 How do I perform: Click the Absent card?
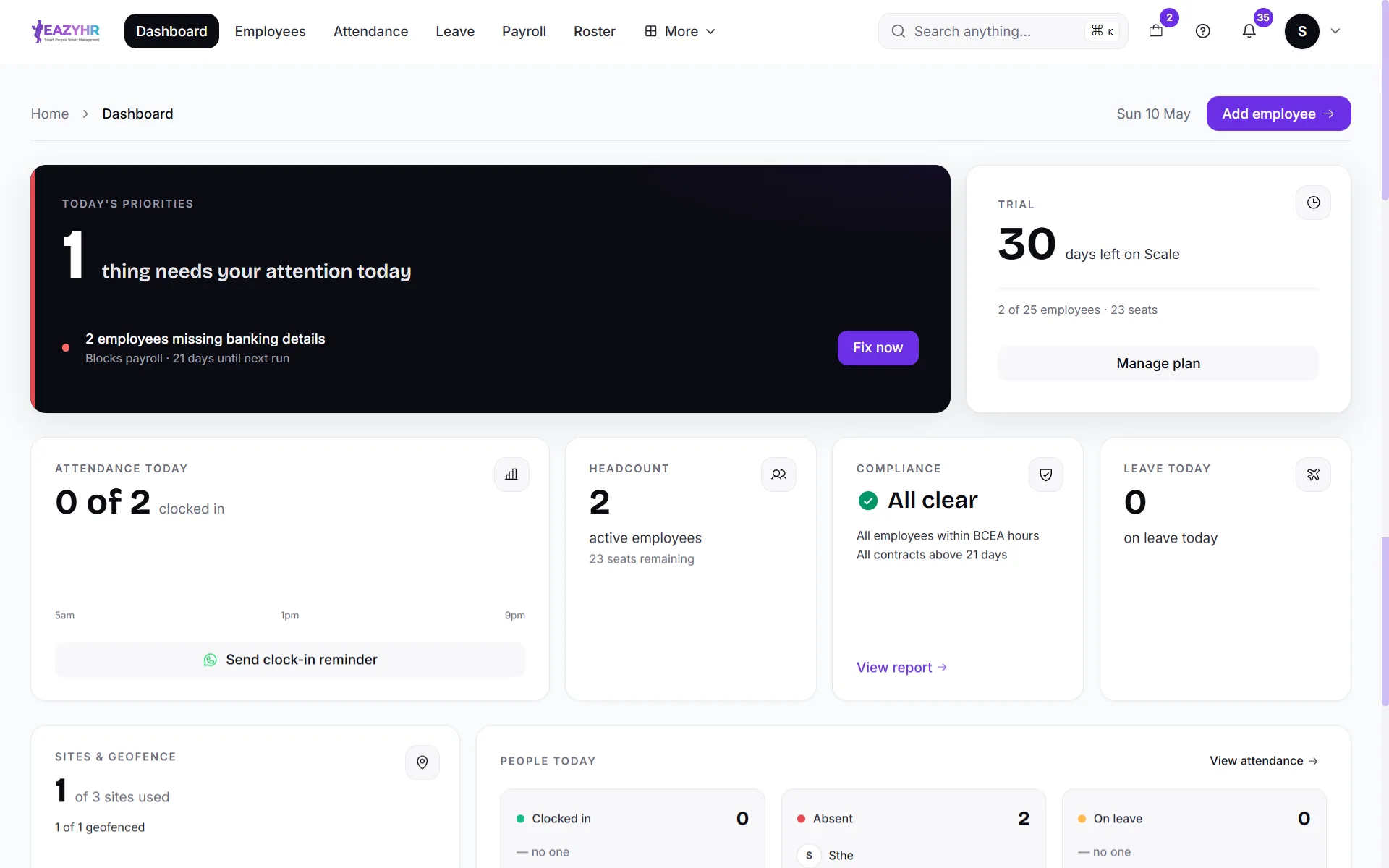click(913, 829)
